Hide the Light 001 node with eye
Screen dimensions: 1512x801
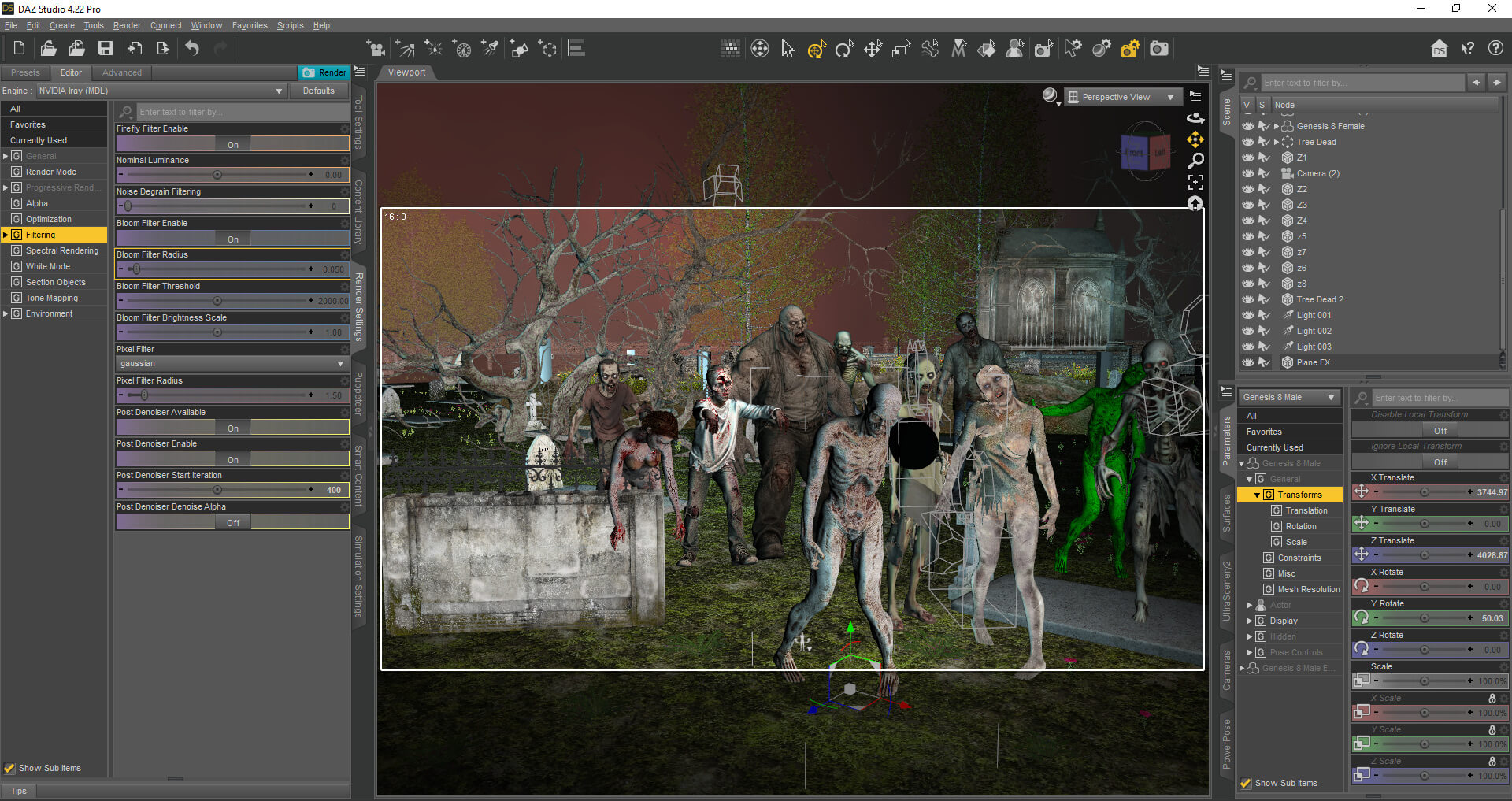pyautogui.click(x=1248, y=315)
